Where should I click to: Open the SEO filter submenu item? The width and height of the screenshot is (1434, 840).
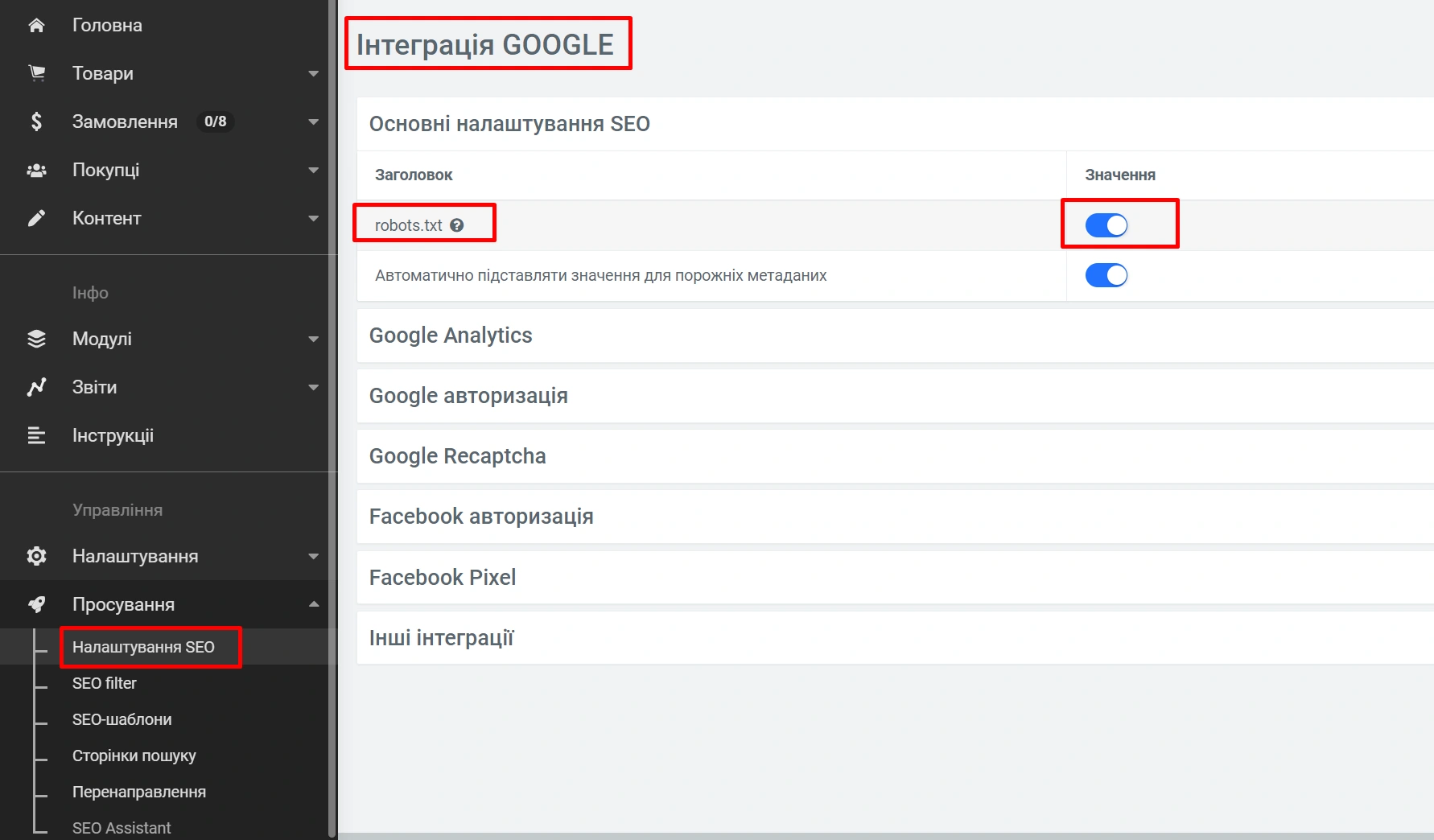click(x=105, y=683)
